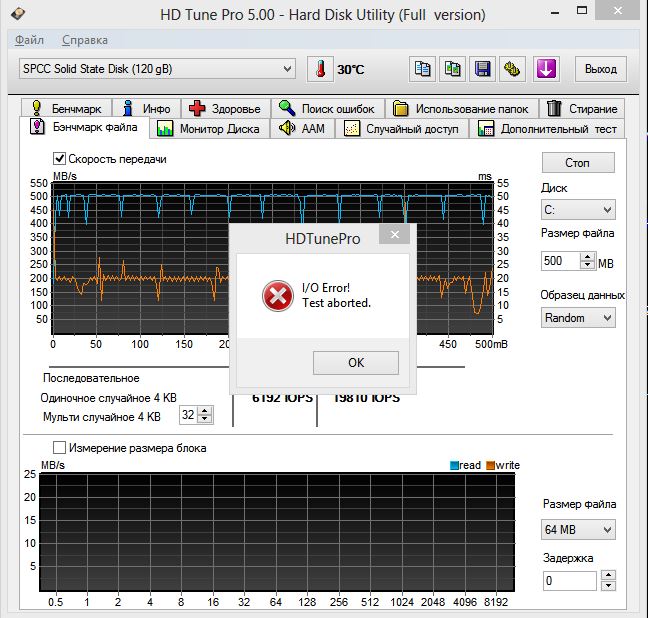Viewport: 648px width, 618px height.
Task: Click Мульти случайное 4 KB label
Action: pos(102,417)
